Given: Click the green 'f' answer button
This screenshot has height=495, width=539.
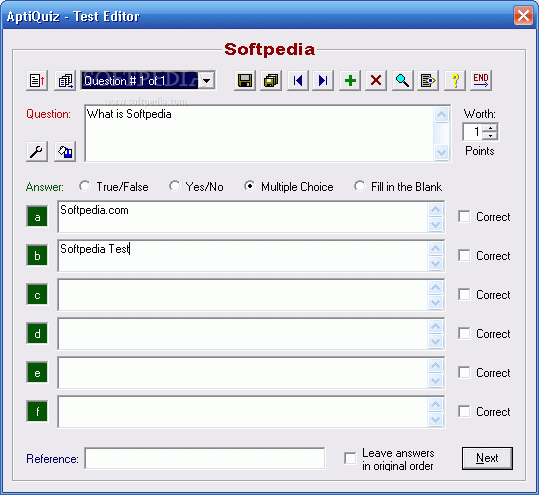Looking at the screenshot, I should click(37, 411).
